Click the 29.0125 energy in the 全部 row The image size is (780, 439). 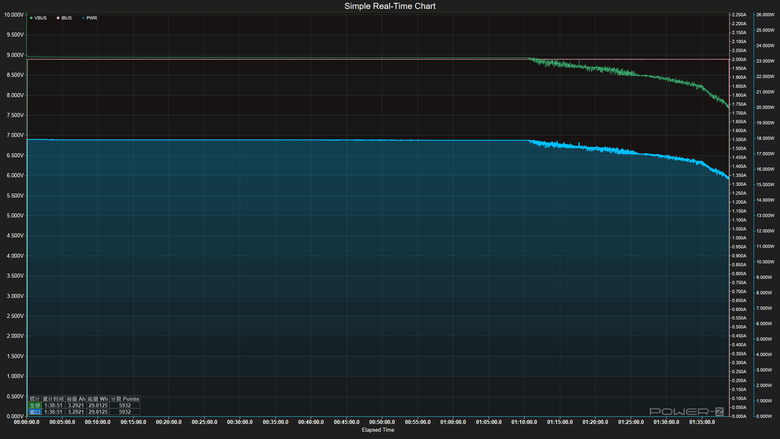tap(98, 405)
